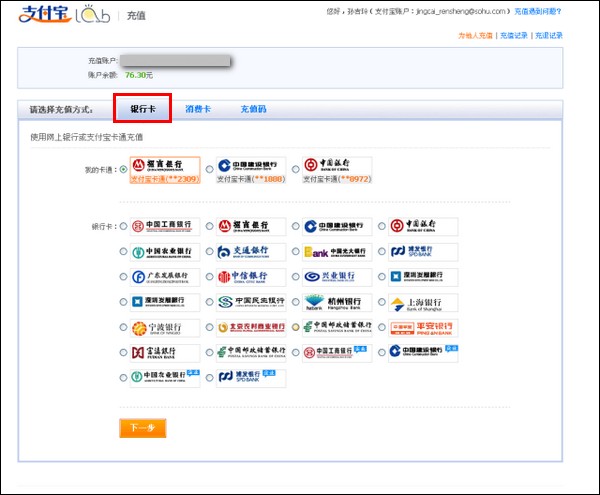Choose the China Minsheng Bank (中国民生银行) logo
Screen dimensions: 600x495
point(251,302)
